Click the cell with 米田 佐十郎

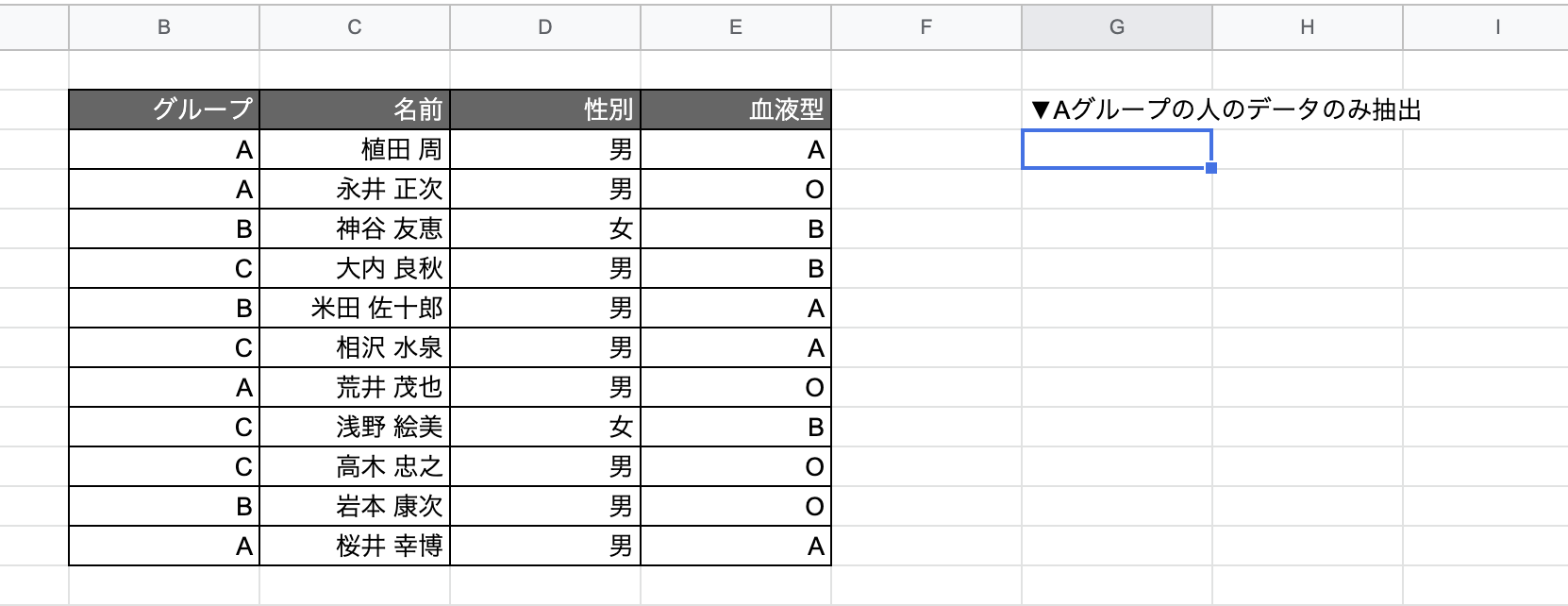pos(355,309)
